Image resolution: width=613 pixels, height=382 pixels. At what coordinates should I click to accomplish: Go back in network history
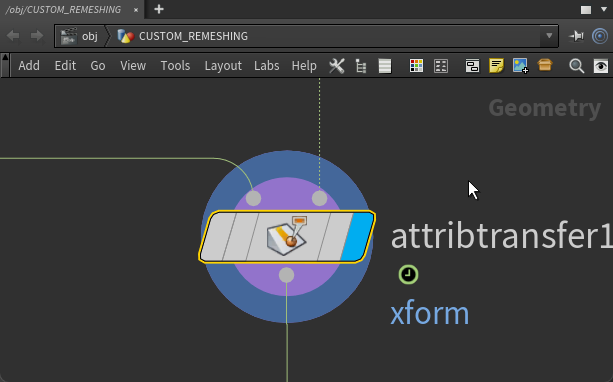click(13, 36)
